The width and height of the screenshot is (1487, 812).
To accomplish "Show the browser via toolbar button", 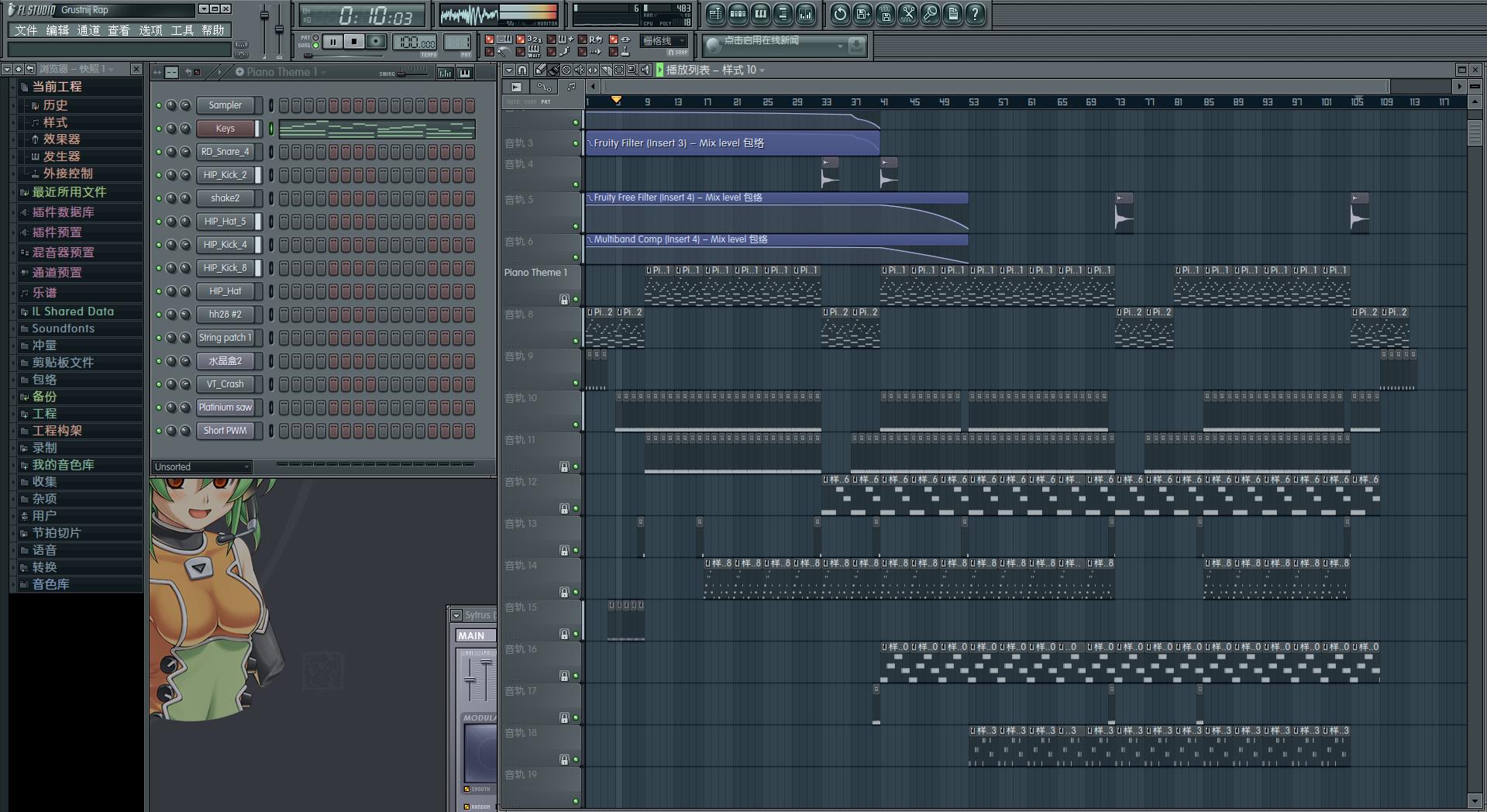I will 783,14.
